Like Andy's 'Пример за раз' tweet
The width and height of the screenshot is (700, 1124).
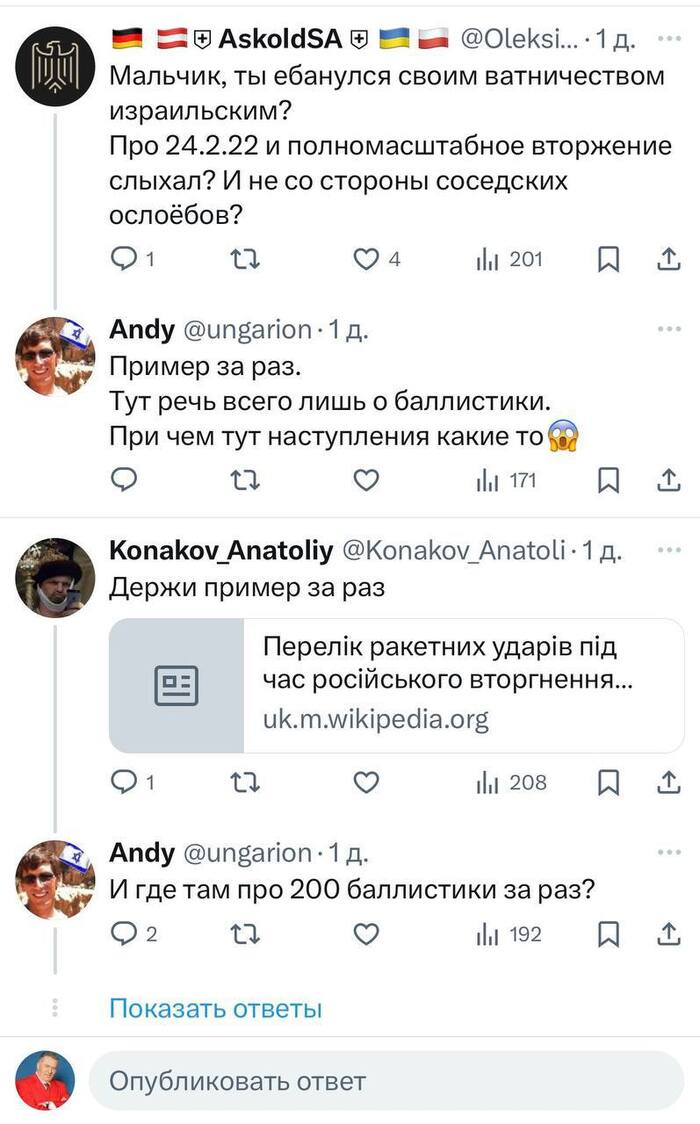[367, 480]
